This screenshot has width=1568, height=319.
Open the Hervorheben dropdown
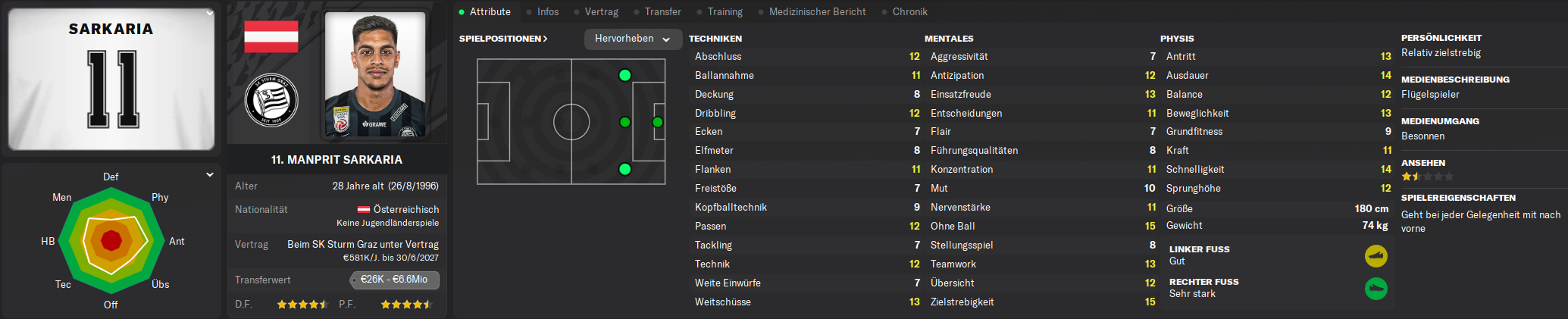point(633,39)
